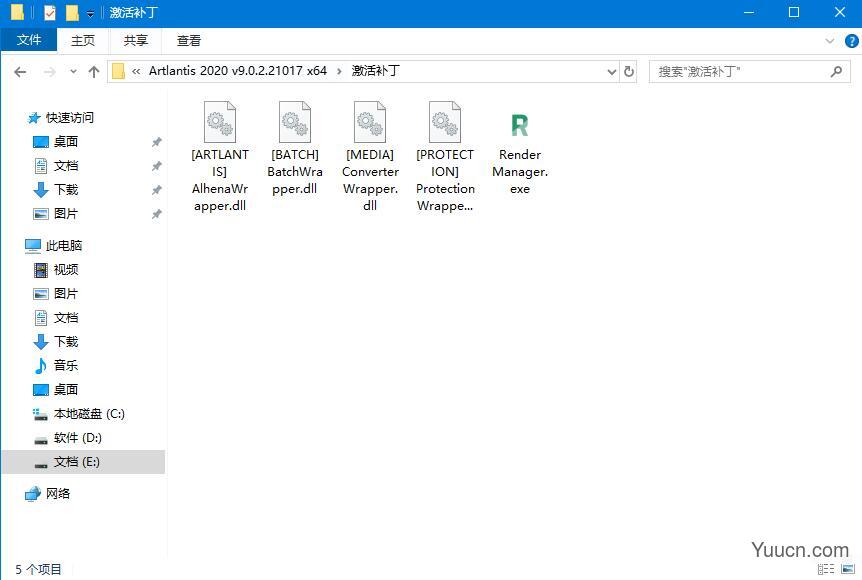Image resolution: width=862 pixels, height=580 pixels.
Task: Open pinned 图片 under 快速访问
Action: (x=66, y=214)
